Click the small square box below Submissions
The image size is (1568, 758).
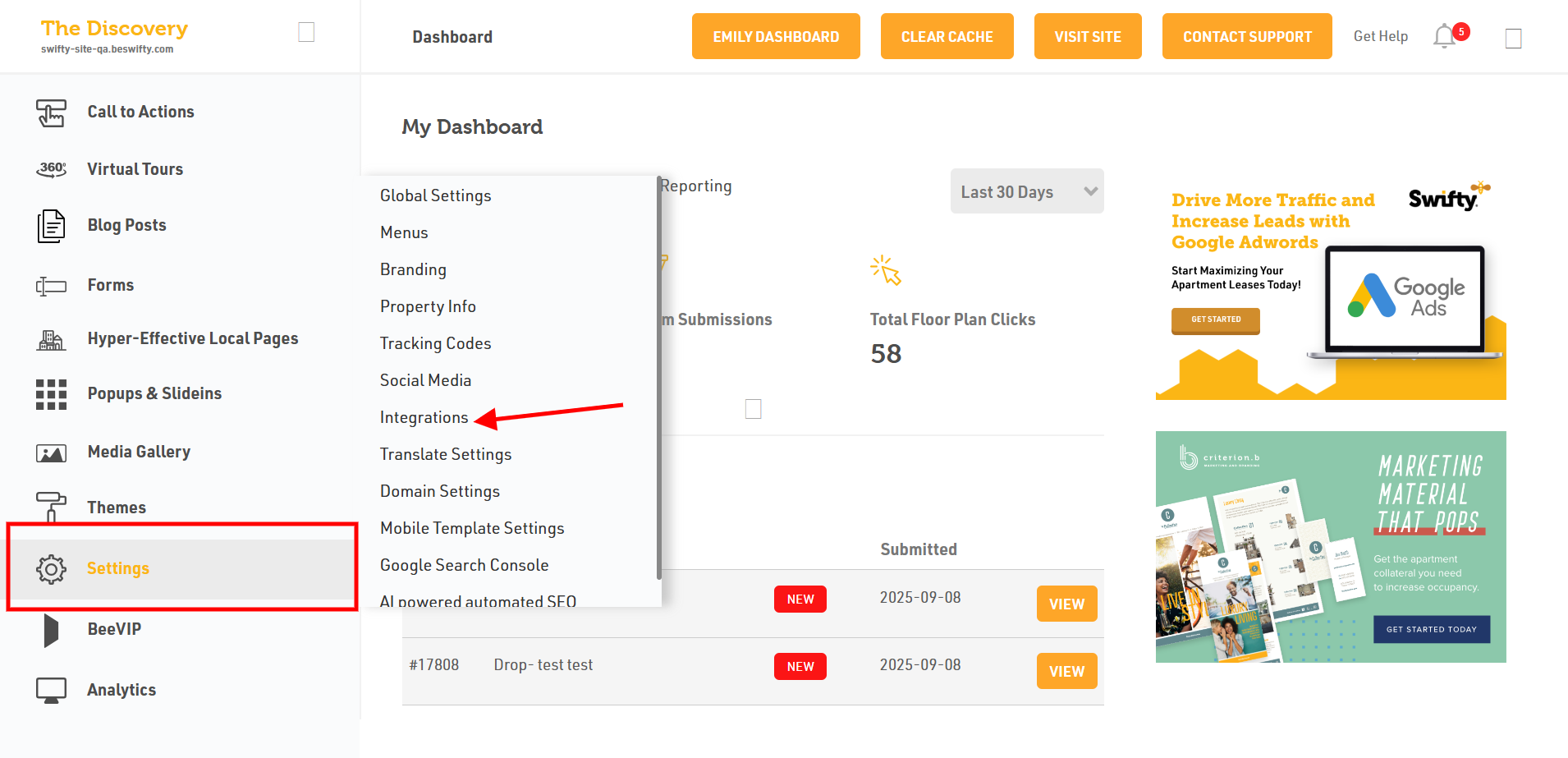[x=753, y=409]
